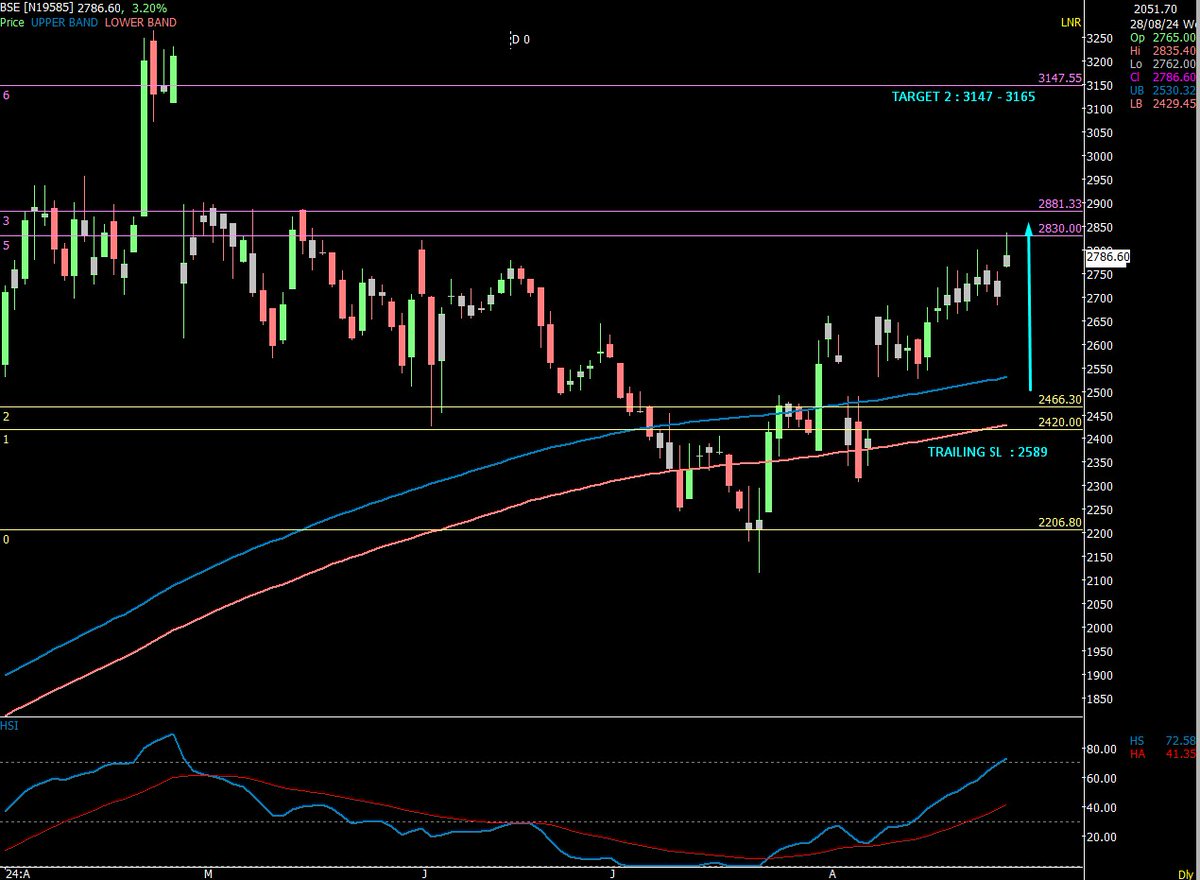Click level marker 5 on left edge
1200x880 pixels.
pyautogui.click(x=6, y=245)
